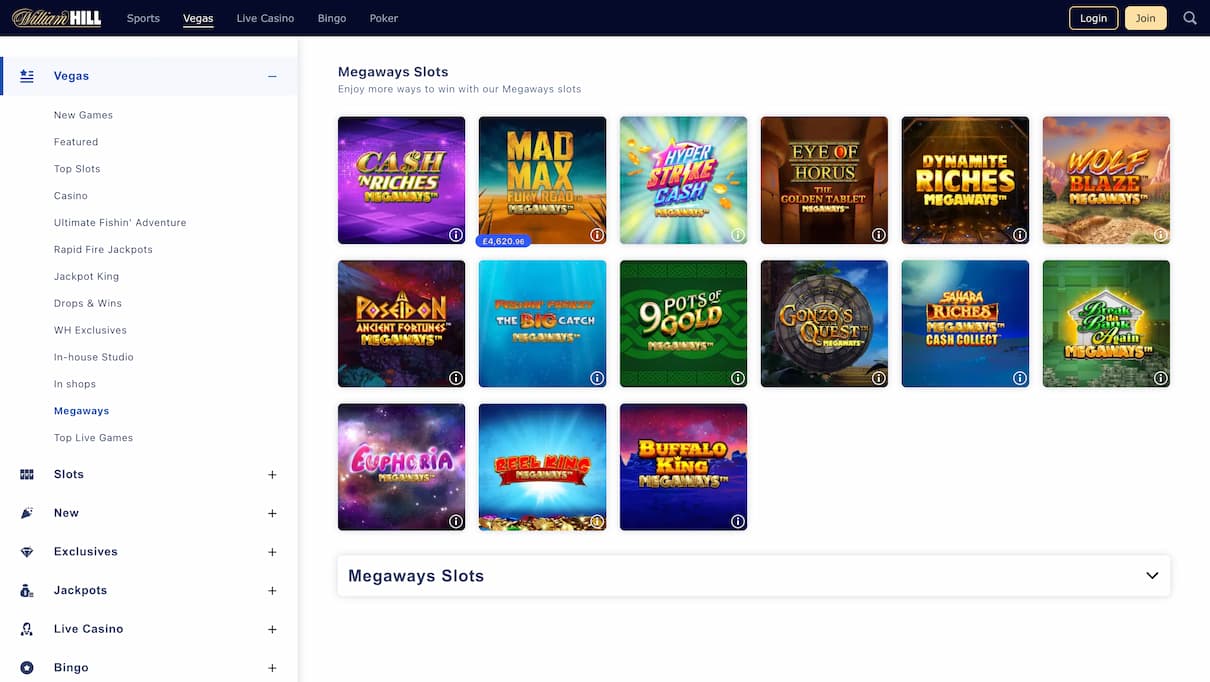Viewport: 1210px width, 682px height.
Task: Collapse the Vegas sidebar section
Action: point(272,76)
